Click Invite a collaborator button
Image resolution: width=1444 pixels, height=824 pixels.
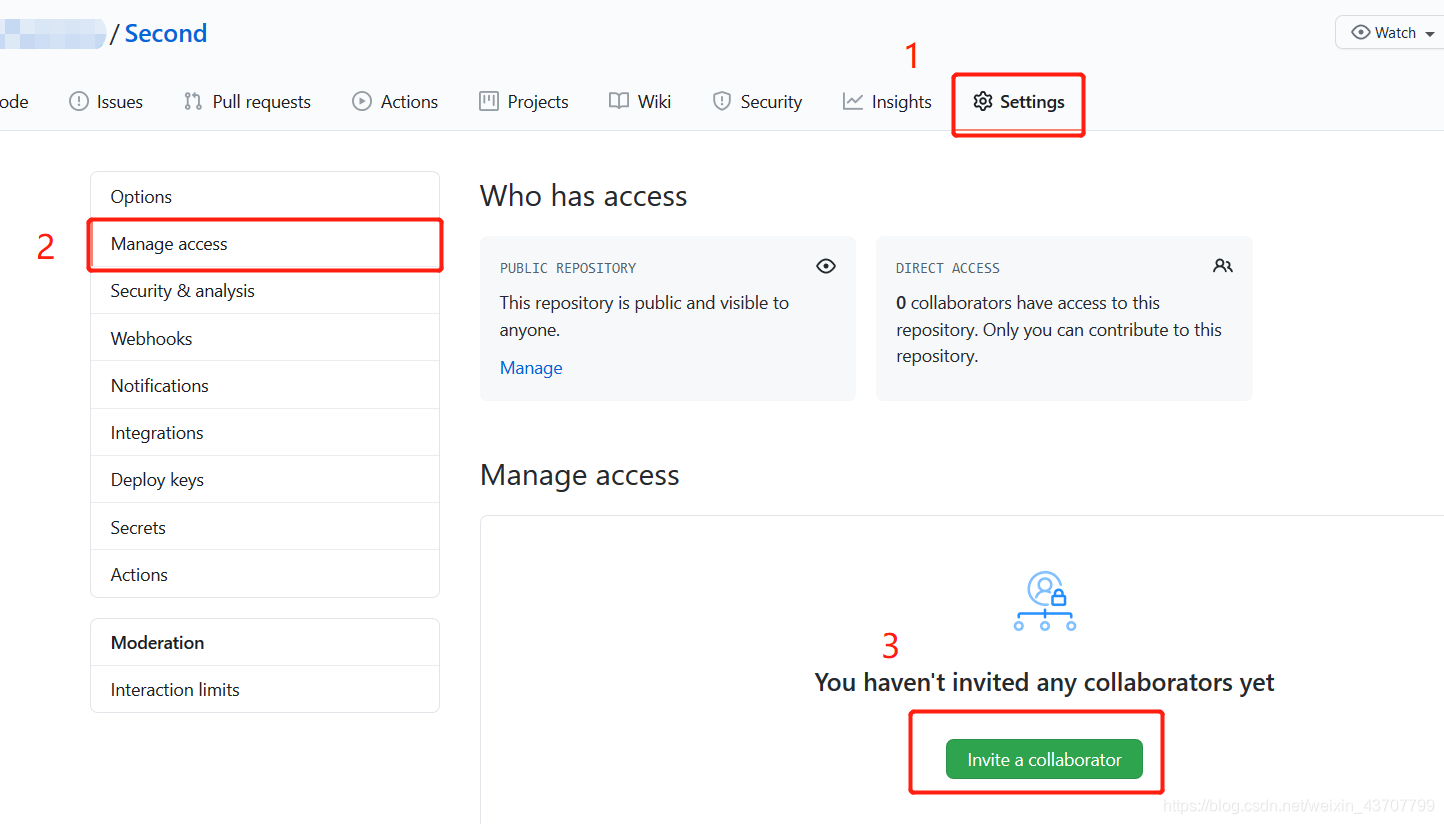click(1045, 760)
